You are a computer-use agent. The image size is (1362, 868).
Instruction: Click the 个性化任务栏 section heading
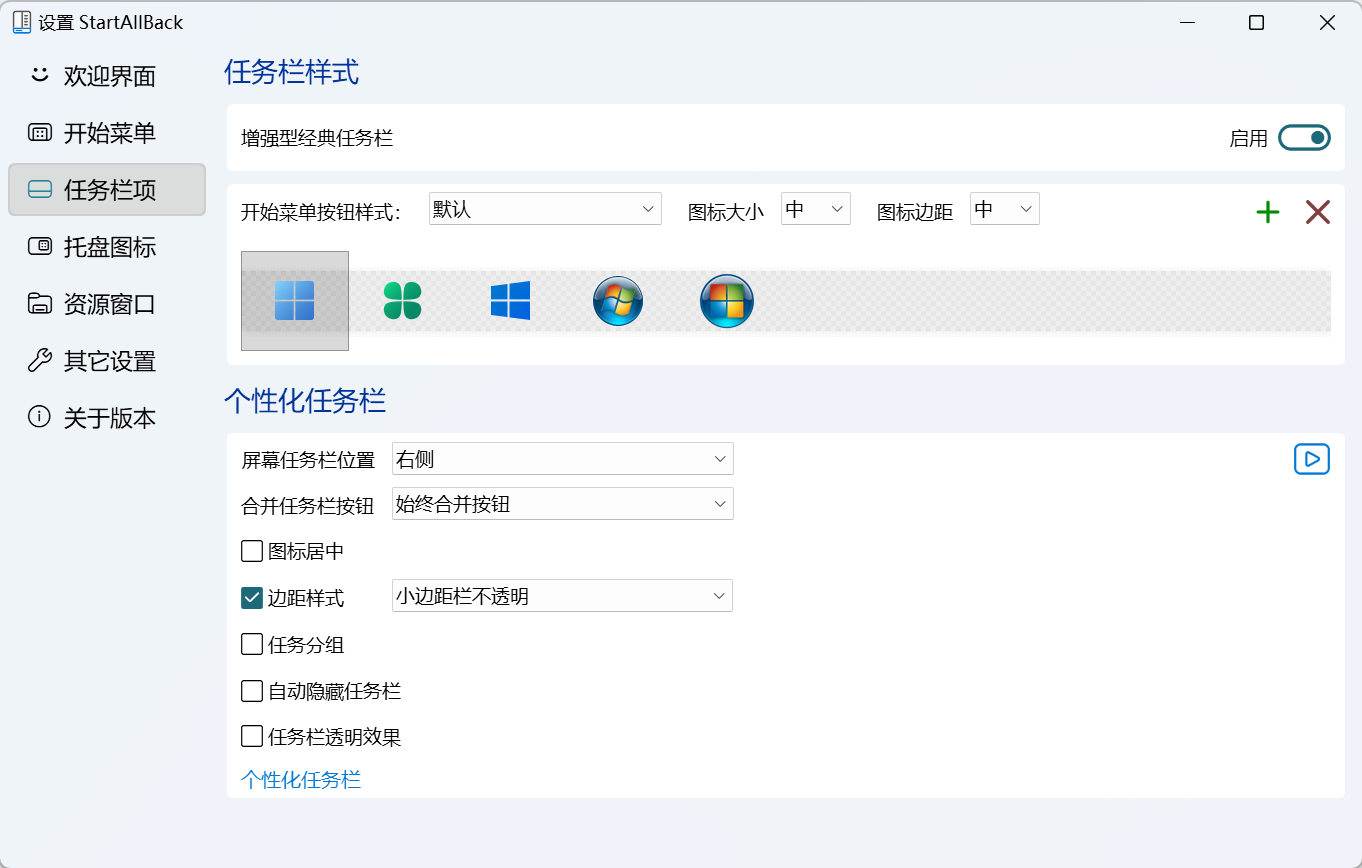pos(305,401)
